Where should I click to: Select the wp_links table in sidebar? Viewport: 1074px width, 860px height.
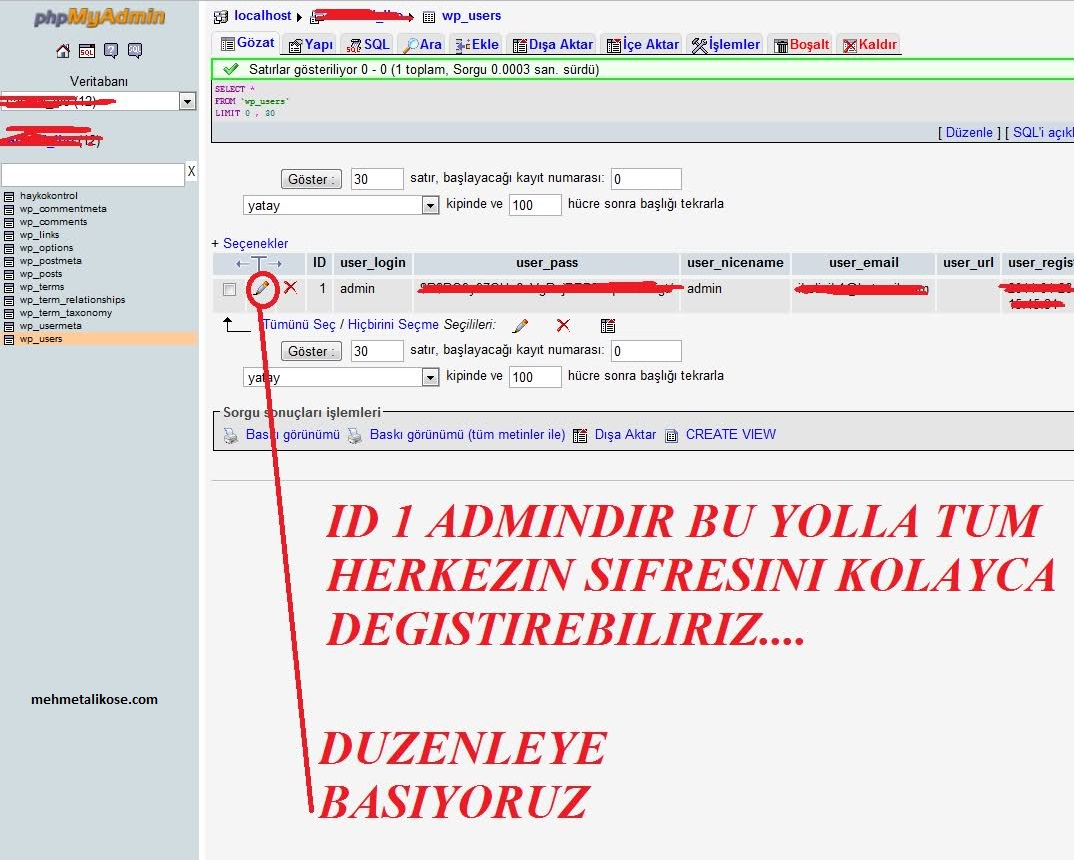40,235
